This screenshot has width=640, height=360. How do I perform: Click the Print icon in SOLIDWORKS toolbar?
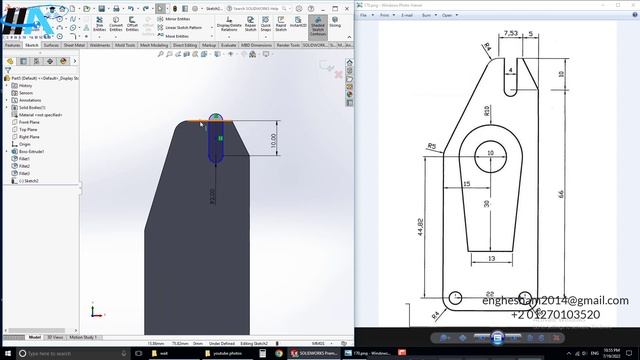click(116, 9)
